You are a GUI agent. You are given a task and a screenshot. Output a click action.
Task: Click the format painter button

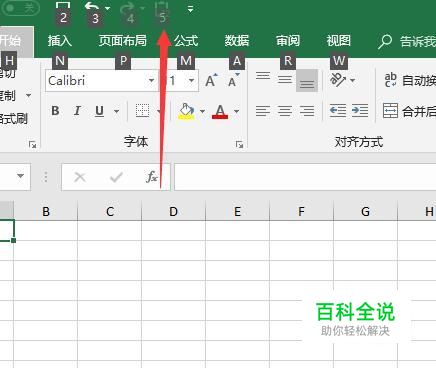(13, 118)
